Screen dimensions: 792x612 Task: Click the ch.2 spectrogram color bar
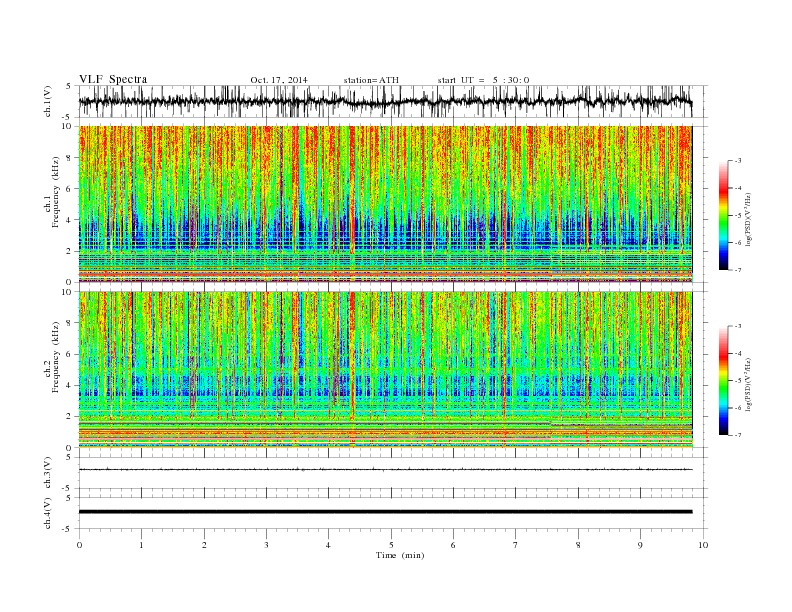[x=723, y=381]
